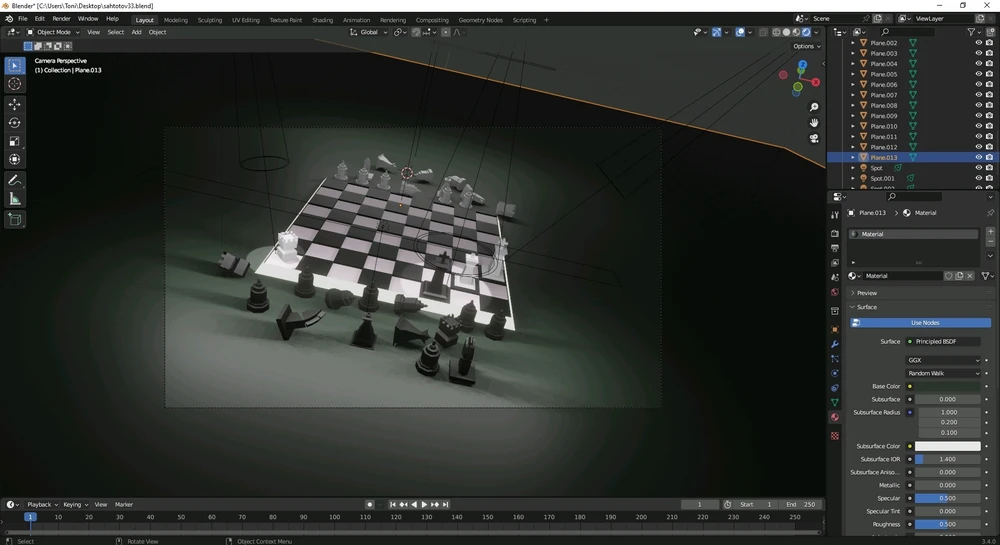Screen dimensions: 1000x545
Task: Pick the Measure tool
Action: coord(15,199)
